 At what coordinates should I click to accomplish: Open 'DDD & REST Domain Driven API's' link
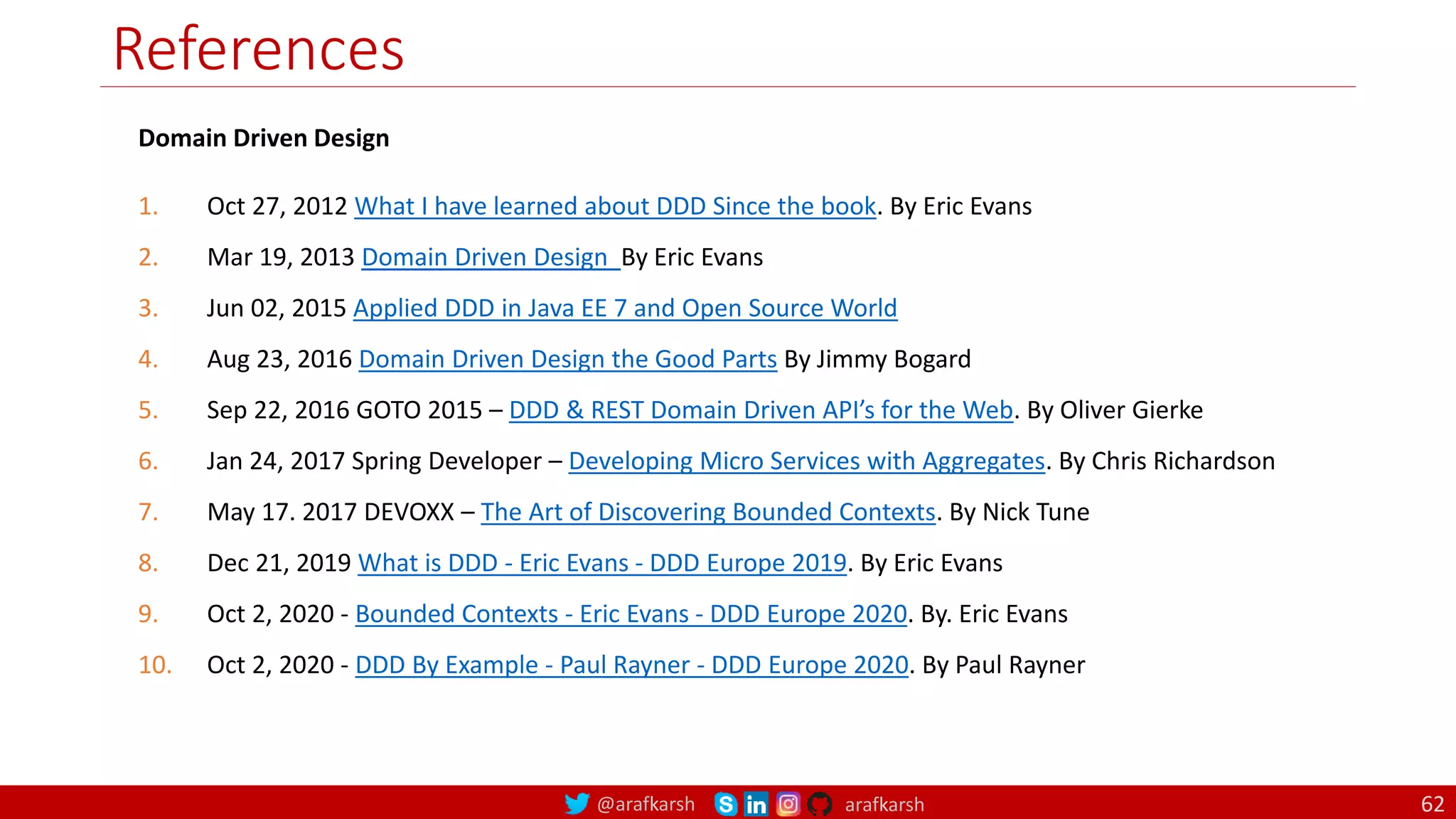click(761, 410)
